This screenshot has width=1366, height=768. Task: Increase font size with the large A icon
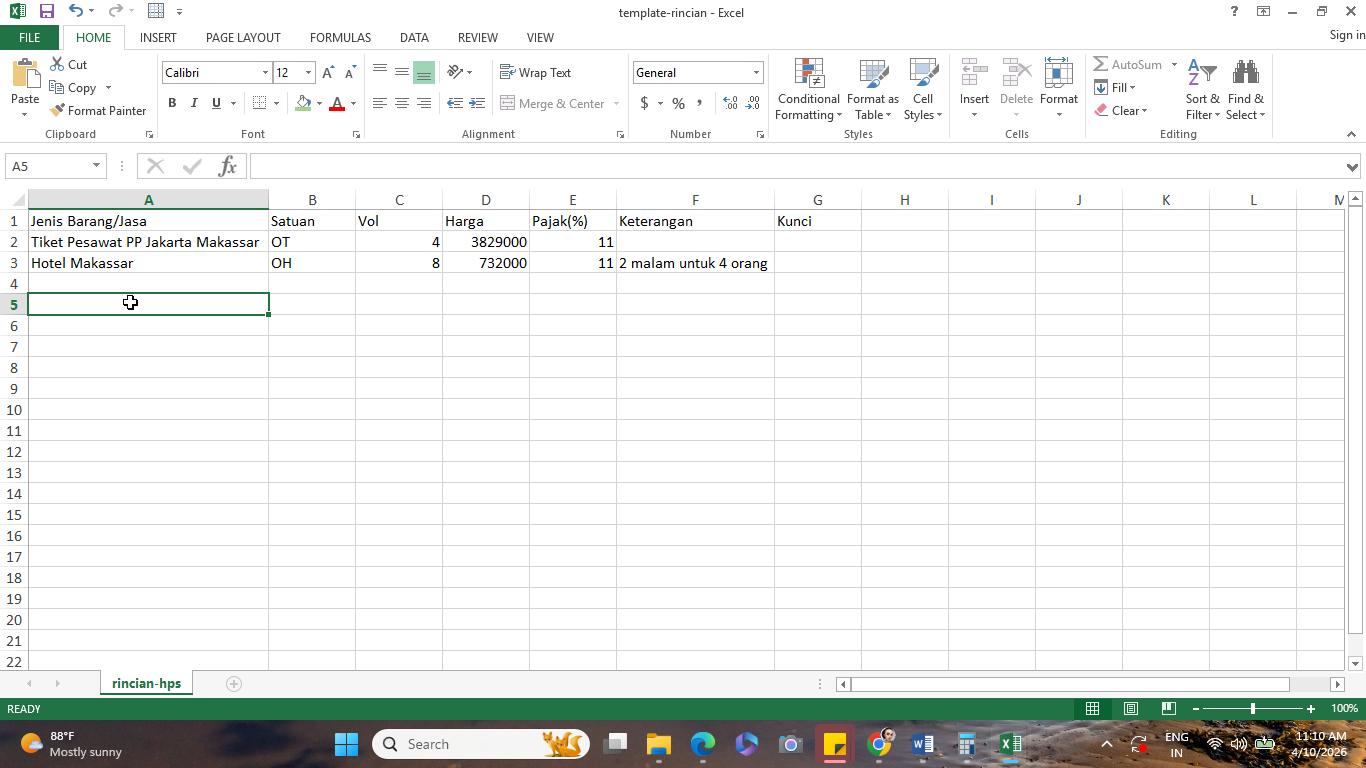[328, 72]
